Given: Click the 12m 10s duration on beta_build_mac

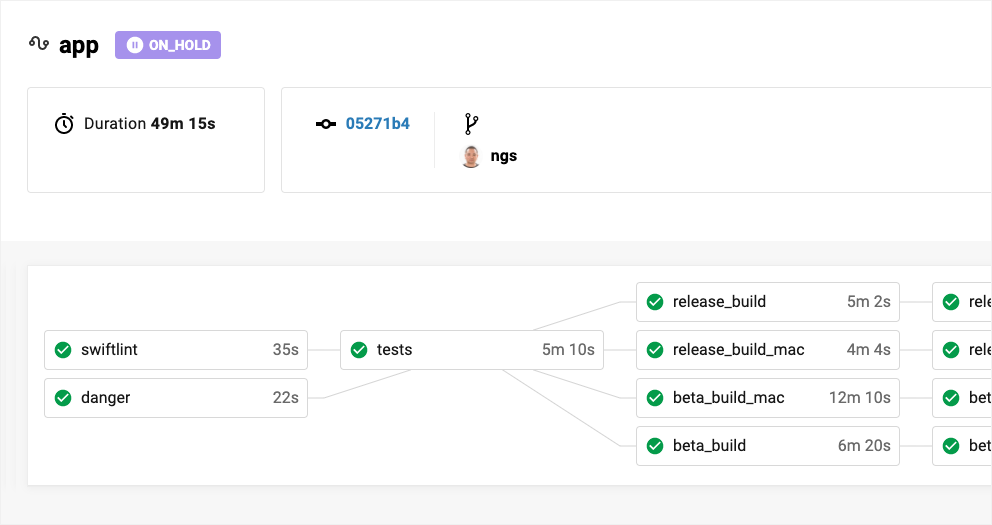Looking at the screenshot, I should pos(859,398).
